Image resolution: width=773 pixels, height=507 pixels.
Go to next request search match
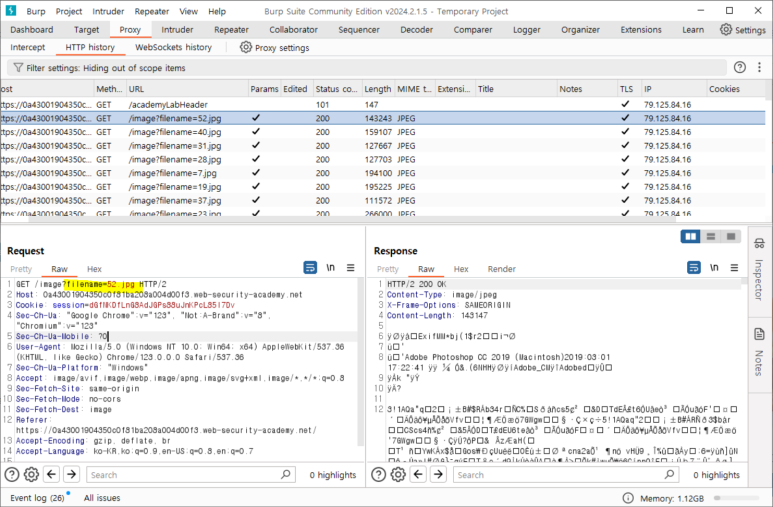click(x=71, y=474)
